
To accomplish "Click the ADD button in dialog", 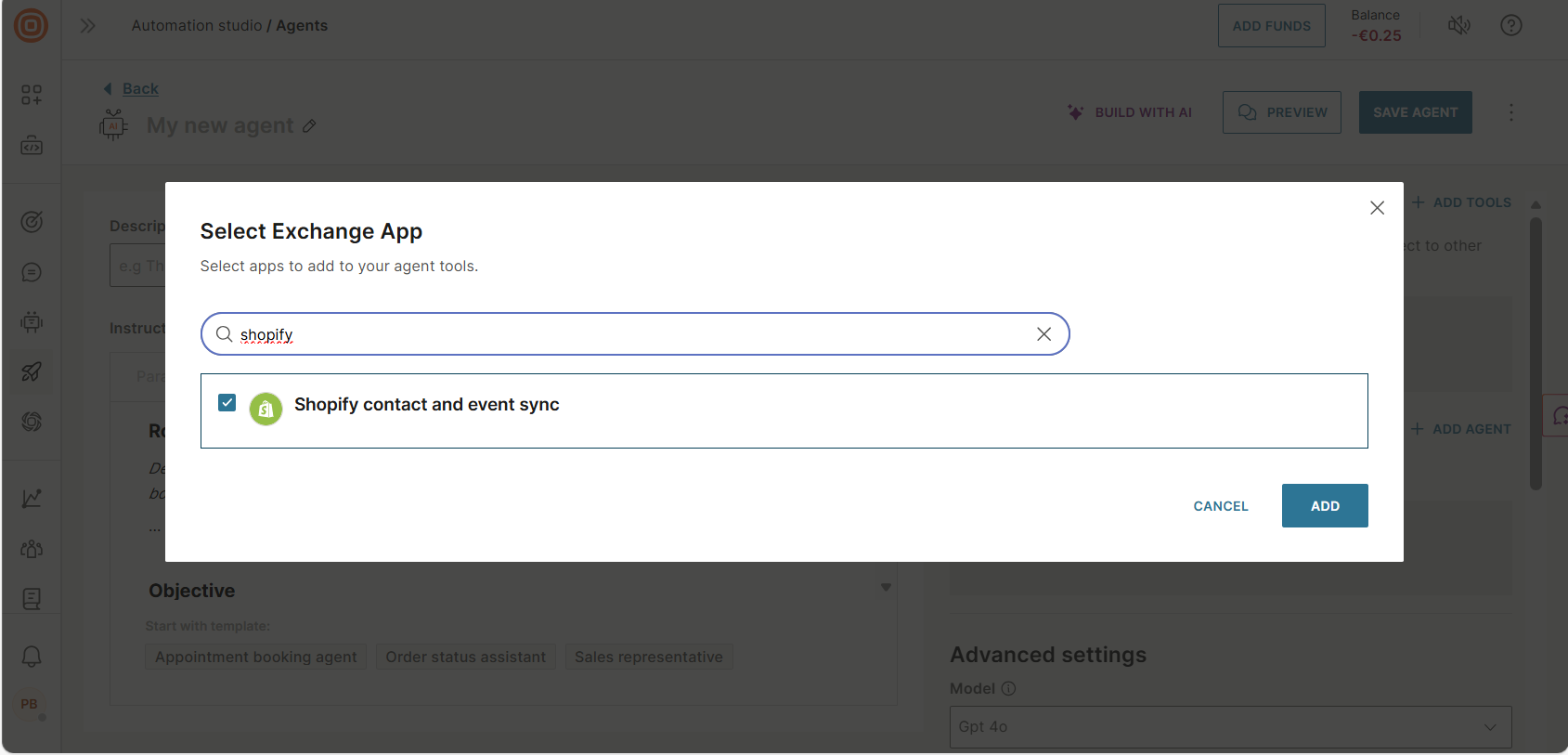I will 1325,506.
